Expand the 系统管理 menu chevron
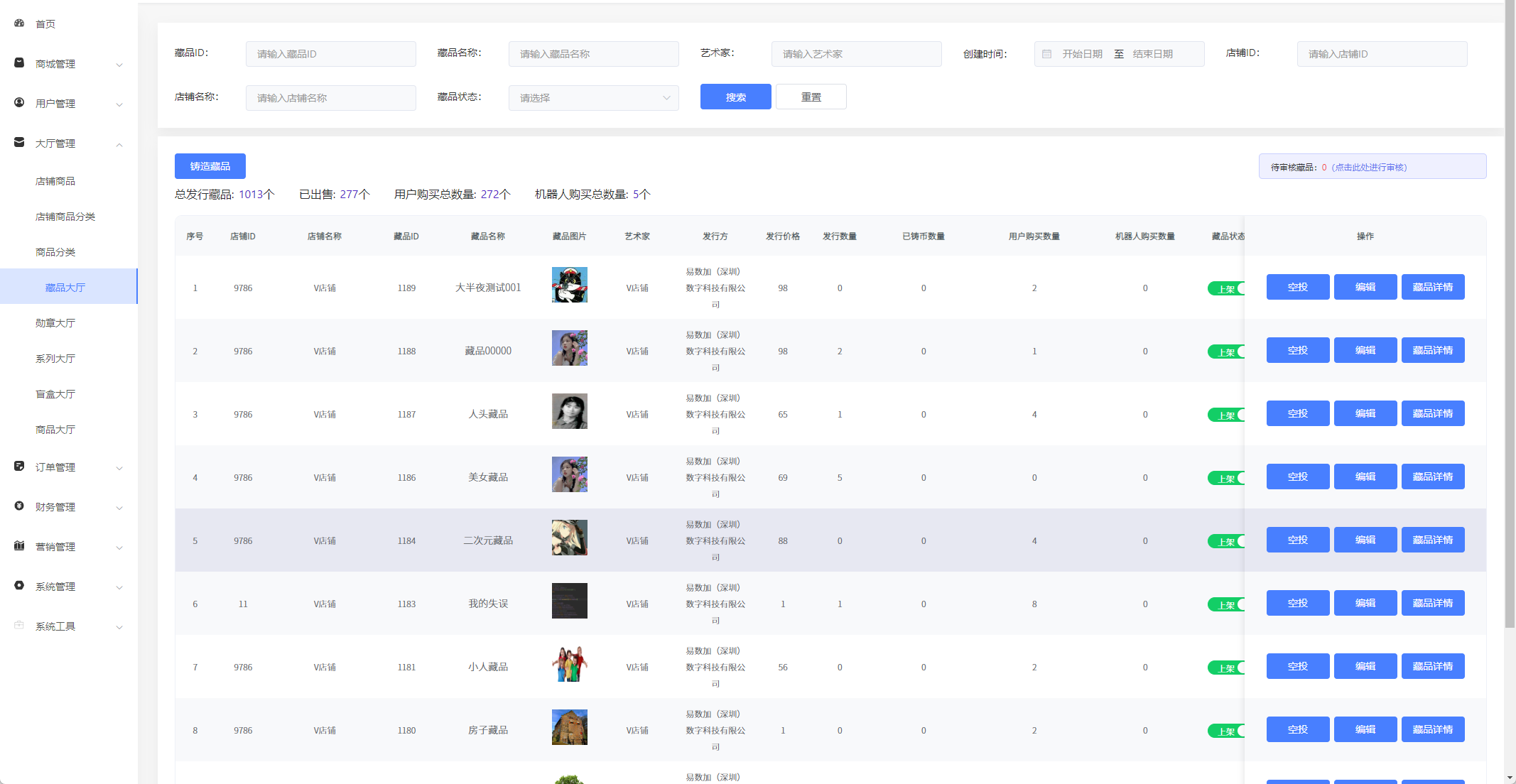Image resolution: width=1516 pixels, height=784 pixels. [119, 587]
